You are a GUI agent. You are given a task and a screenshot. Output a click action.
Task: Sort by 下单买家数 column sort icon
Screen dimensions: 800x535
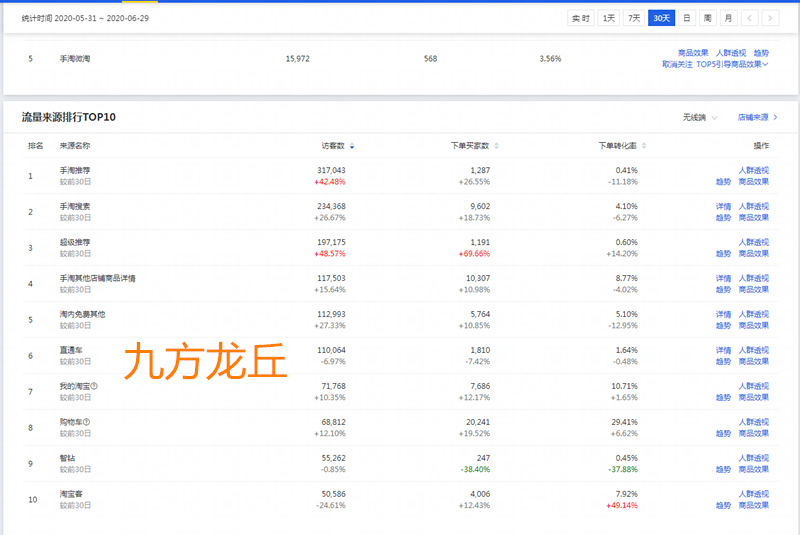click(496, 146)
